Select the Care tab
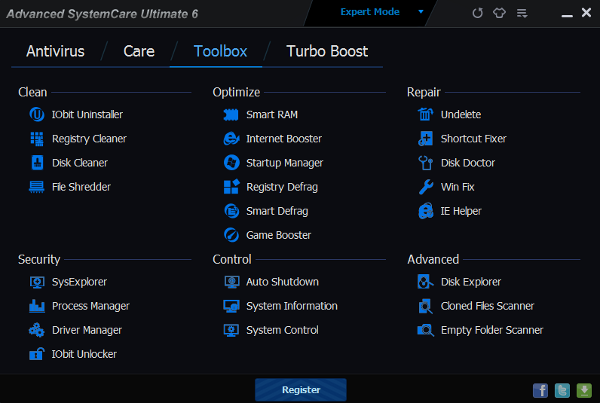The height and width of the screenshot is (403, 600). (139, 51)
